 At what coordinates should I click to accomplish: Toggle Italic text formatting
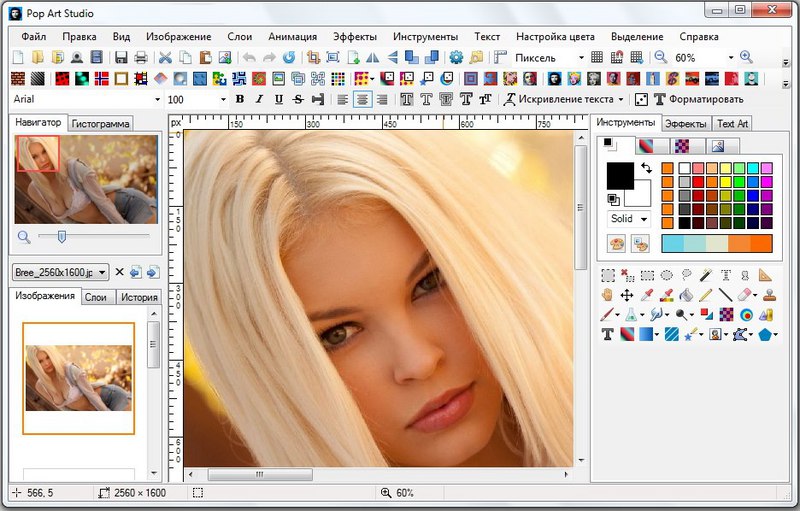coord(259,99)
